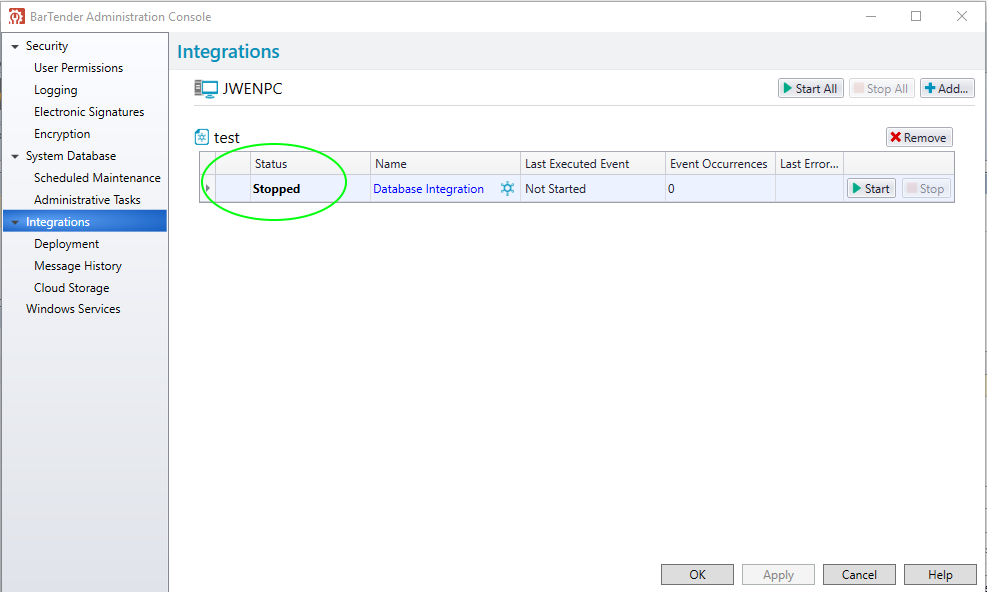Viewport: 987px width, 592px height.
Task: Select Security in sidebar
Action: tap(47, 47)
